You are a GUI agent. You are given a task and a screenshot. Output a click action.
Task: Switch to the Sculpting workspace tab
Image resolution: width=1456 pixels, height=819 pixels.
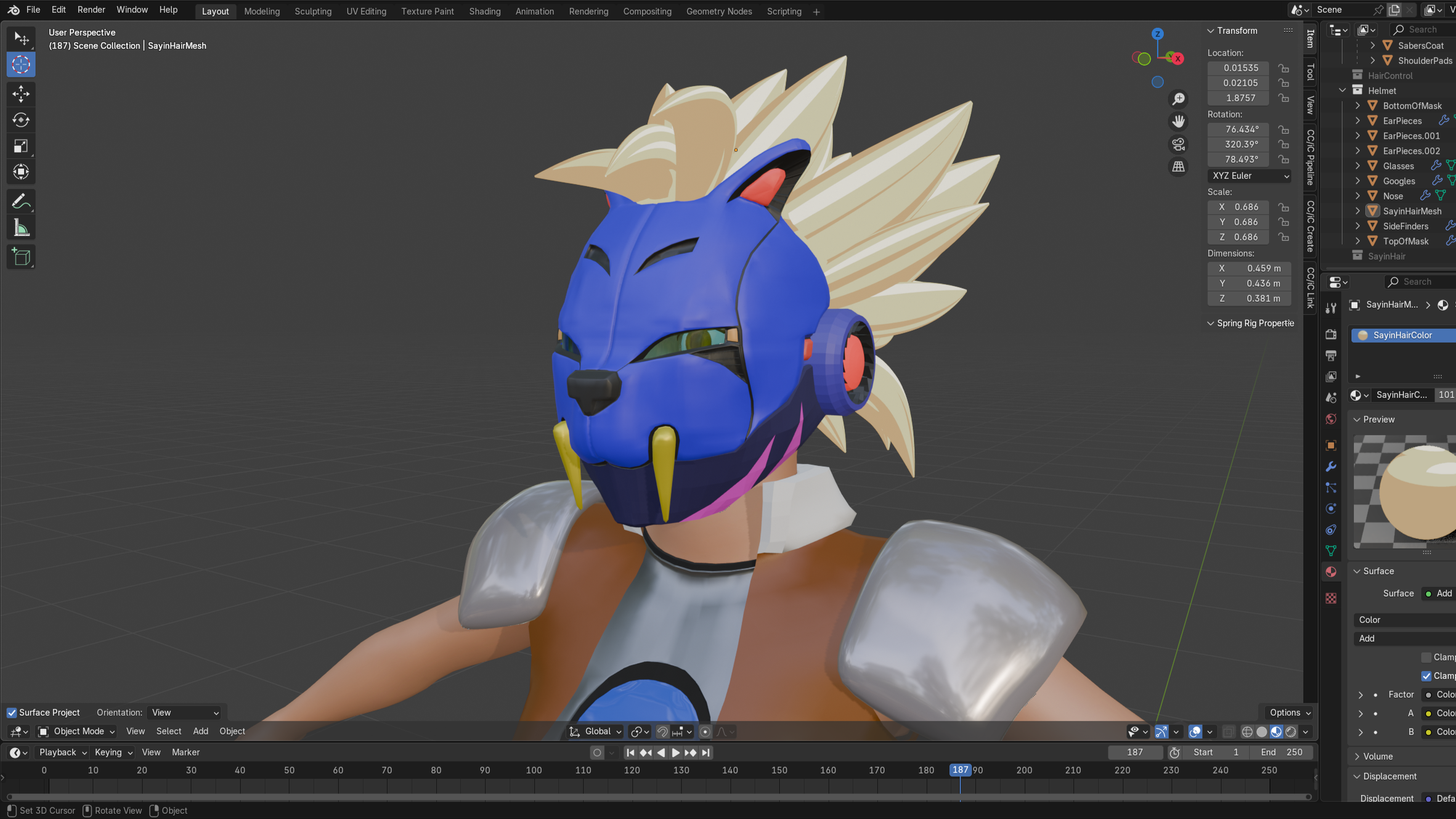pyautogui.click(x=312, y=11)
